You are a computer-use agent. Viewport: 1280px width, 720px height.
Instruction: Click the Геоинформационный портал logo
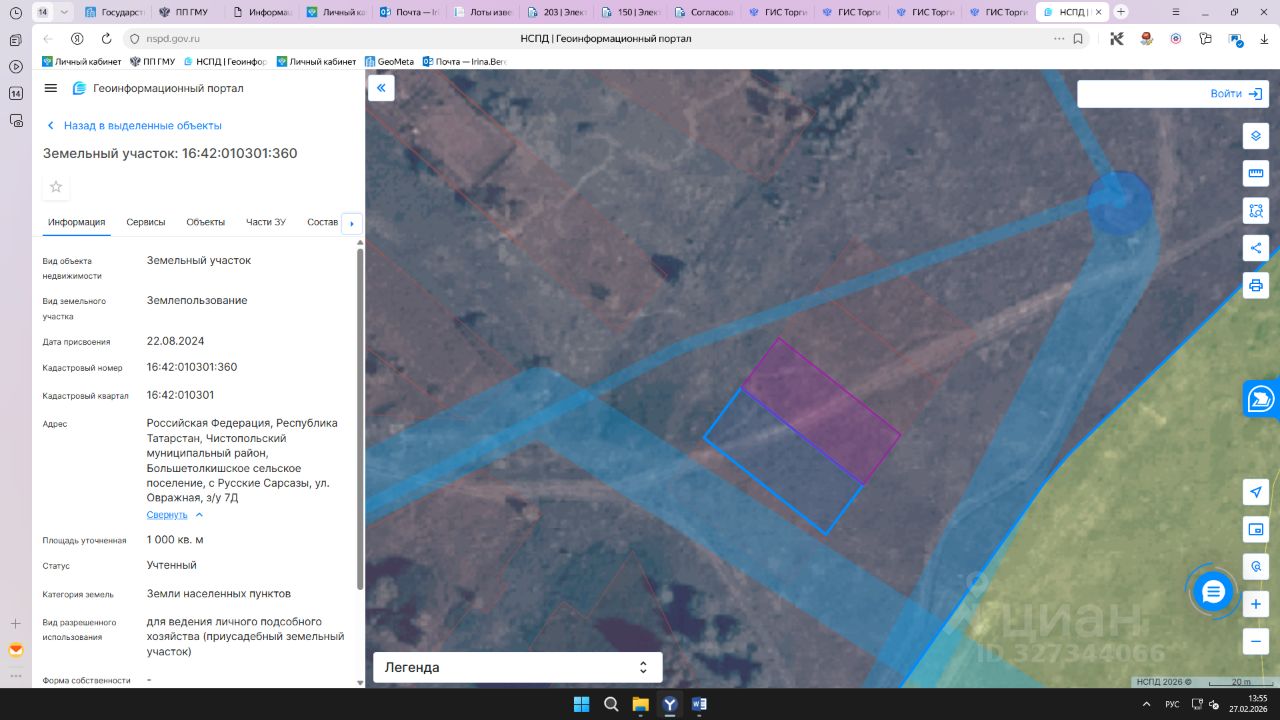pos(158,88)
